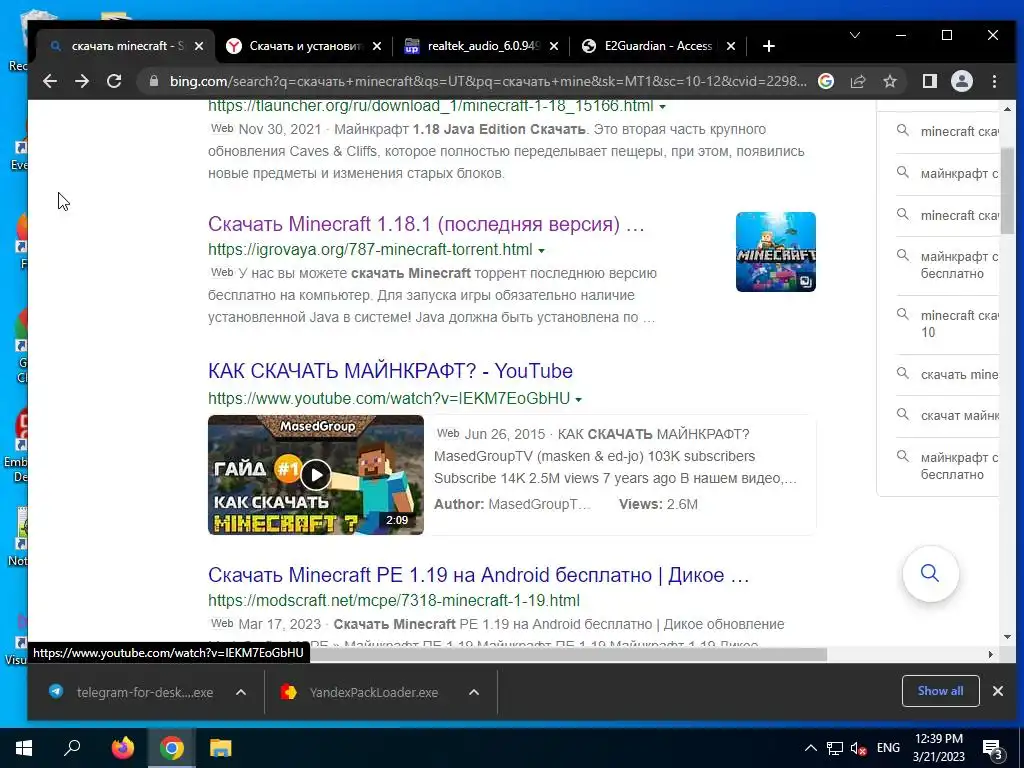Close the downloads bar
The width and height of the screenshot is (1024, 768).
pos(998,691)
